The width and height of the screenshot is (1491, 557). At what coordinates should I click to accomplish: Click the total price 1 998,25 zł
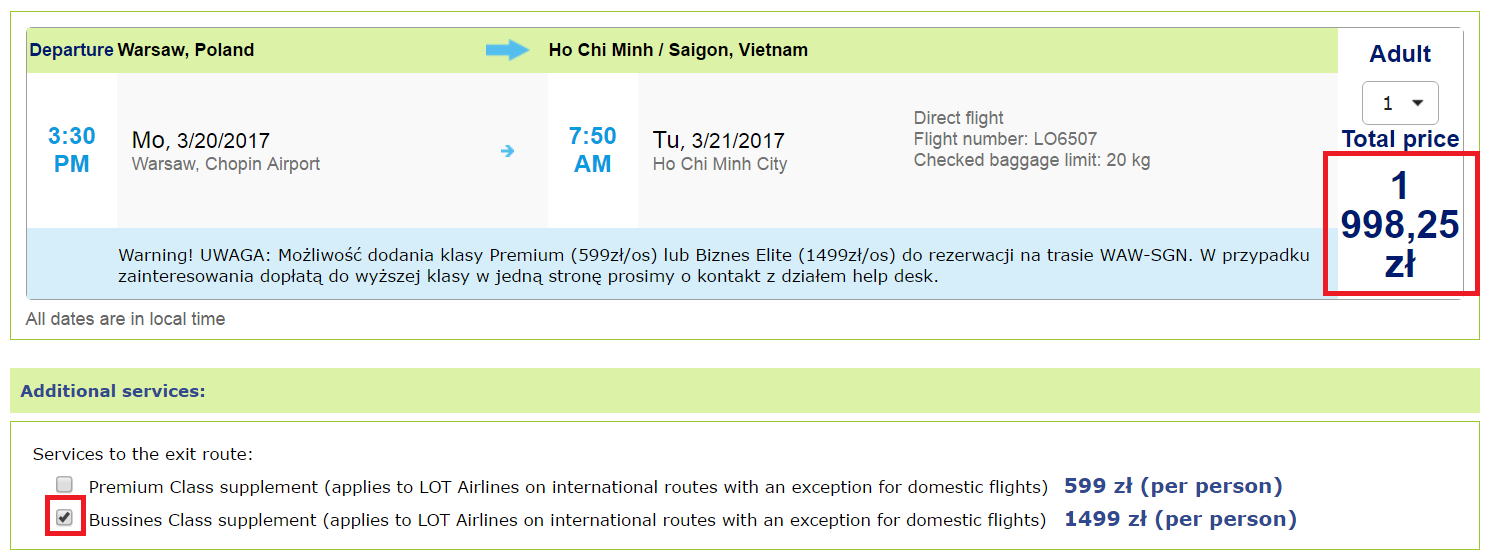click(1400, 226)
